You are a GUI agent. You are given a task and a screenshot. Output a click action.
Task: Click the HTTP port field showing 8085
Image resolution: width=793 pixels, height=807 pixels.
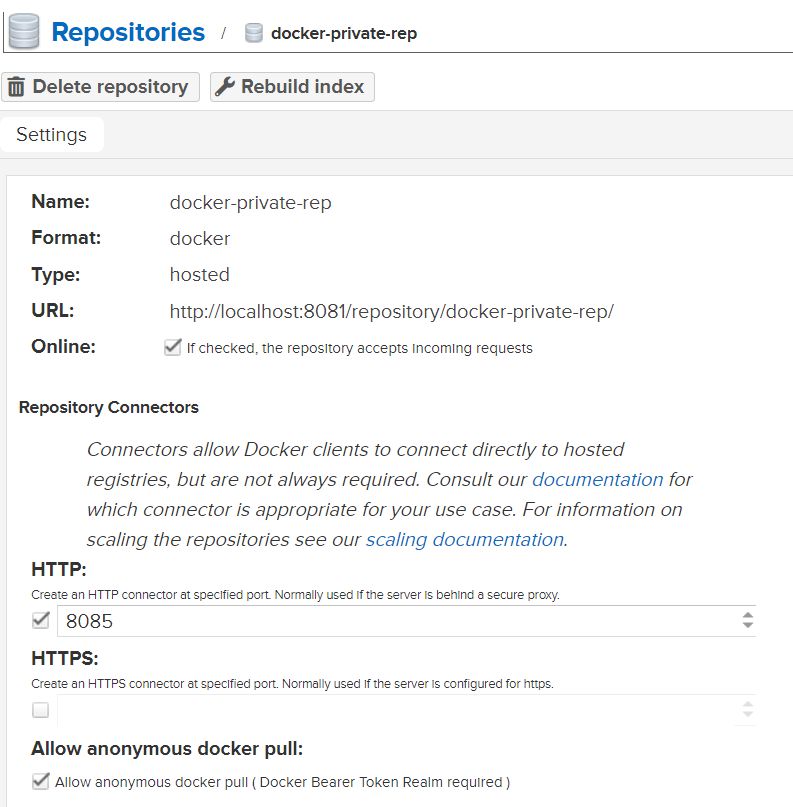click(390, 621)
